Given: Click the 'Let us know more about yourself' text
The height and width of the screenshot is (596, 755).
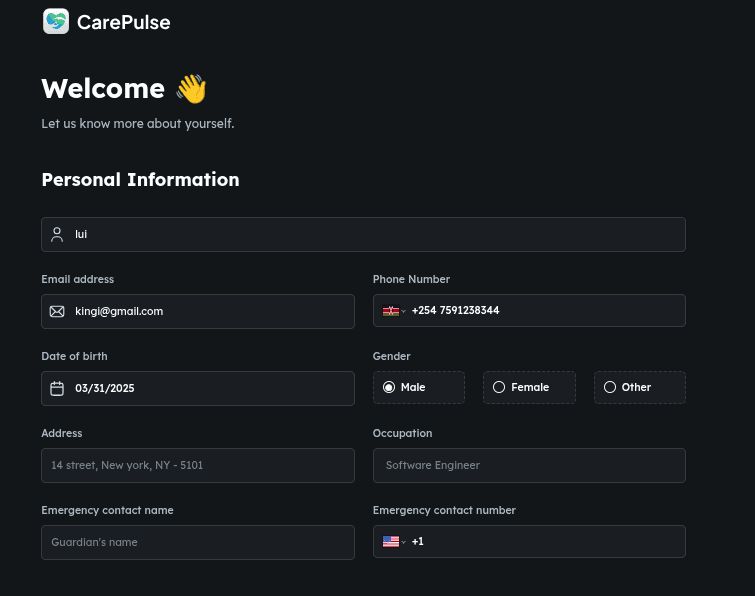Looking at the screenshot, I should [138, 124].
